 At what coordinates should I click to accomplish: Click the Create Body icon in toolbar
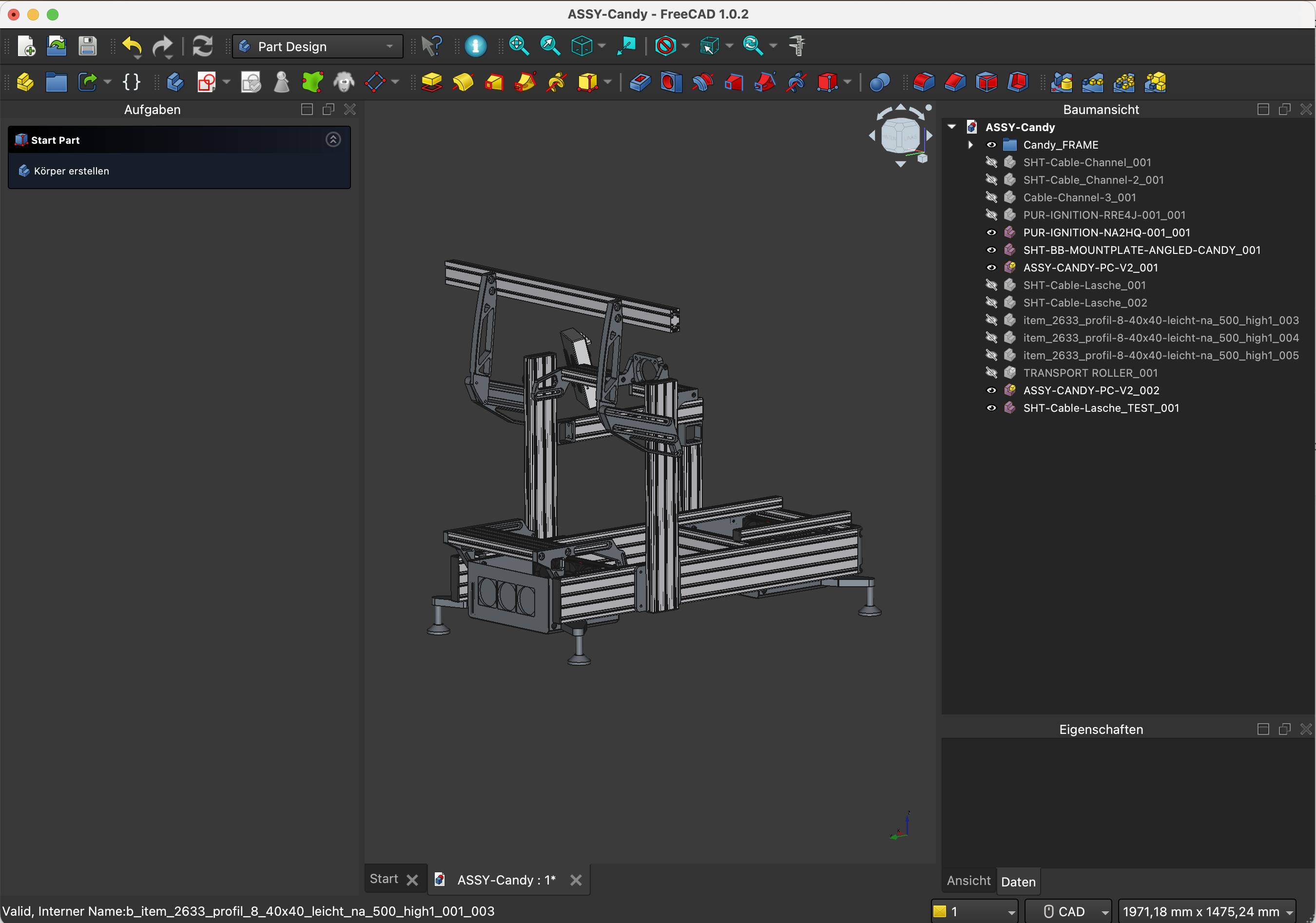[175, 82]
